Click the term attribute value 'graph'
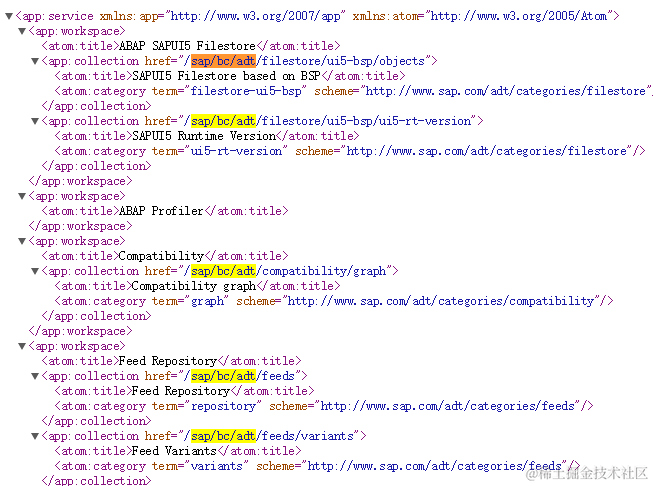The height and width of the screenshot is (486, 653). click(x=207, y=301)
